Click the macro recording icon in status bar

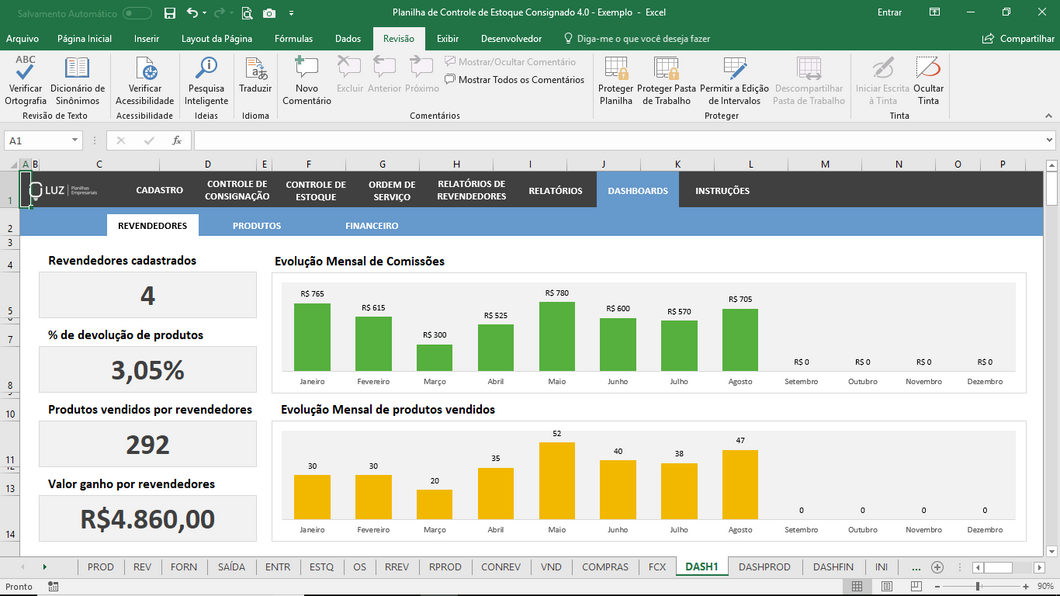coord(53,587)
